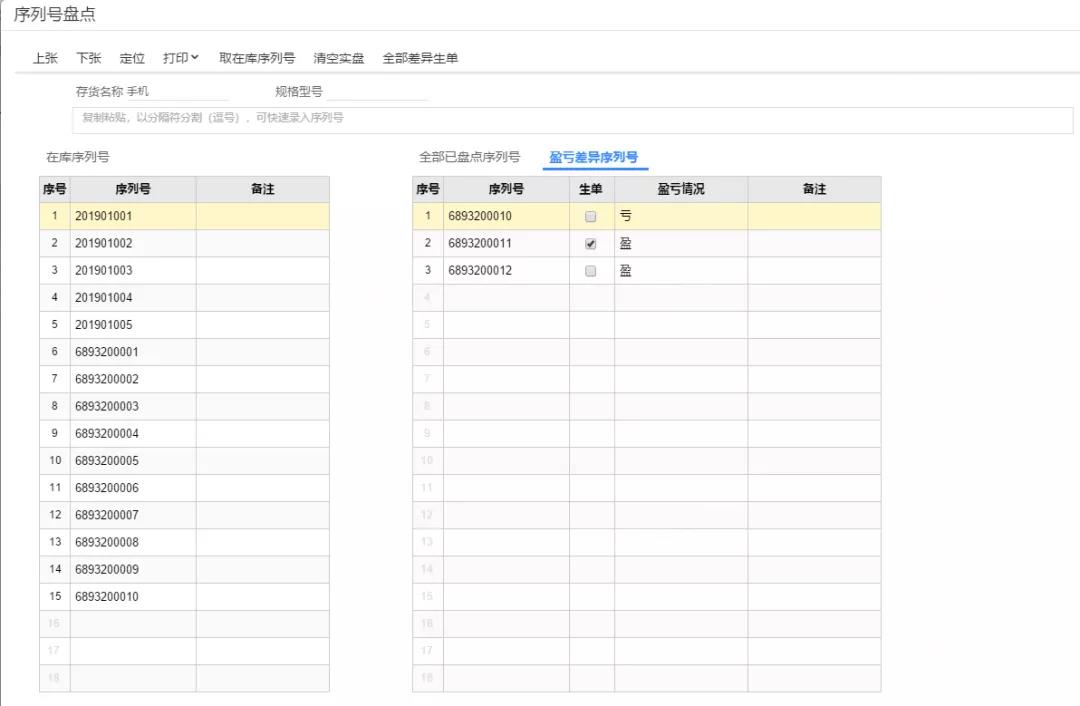Click right 备注 cell for serial 6893200011
The height and width of the screenshot is (706, 1080).
click(x=814, y=243)
